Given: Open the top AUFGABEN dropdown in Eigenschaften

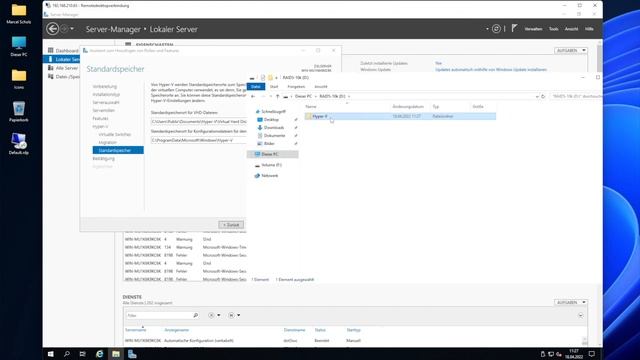Looking at the screenshot, I should pyautogui.click(x=571, y=50).
